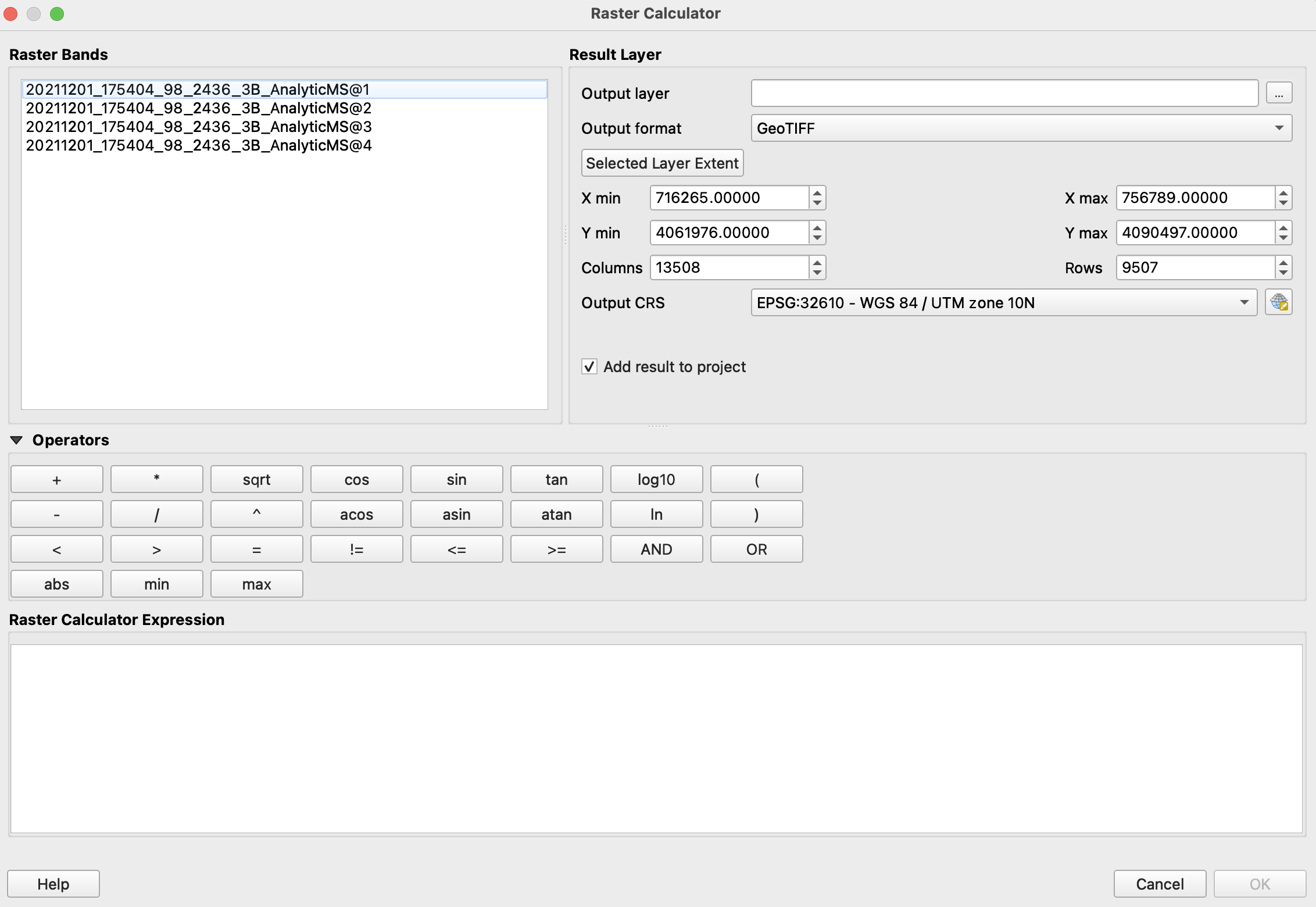Click the greater-than operator button
This screenshot has width=1316, height=907.
coord(157,549)
